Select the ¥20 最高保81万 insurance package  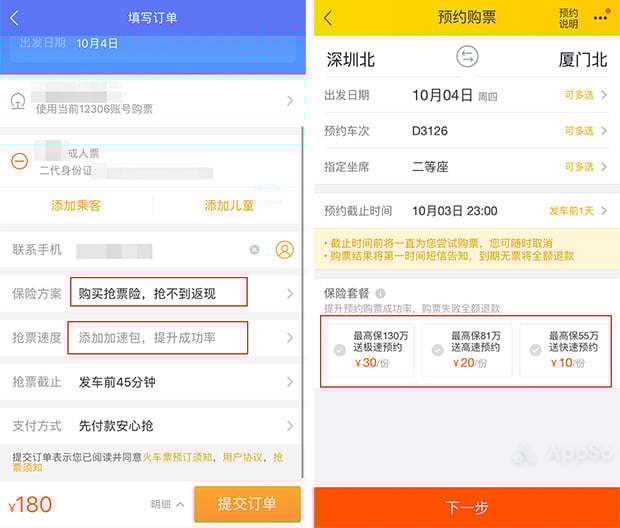467,350
